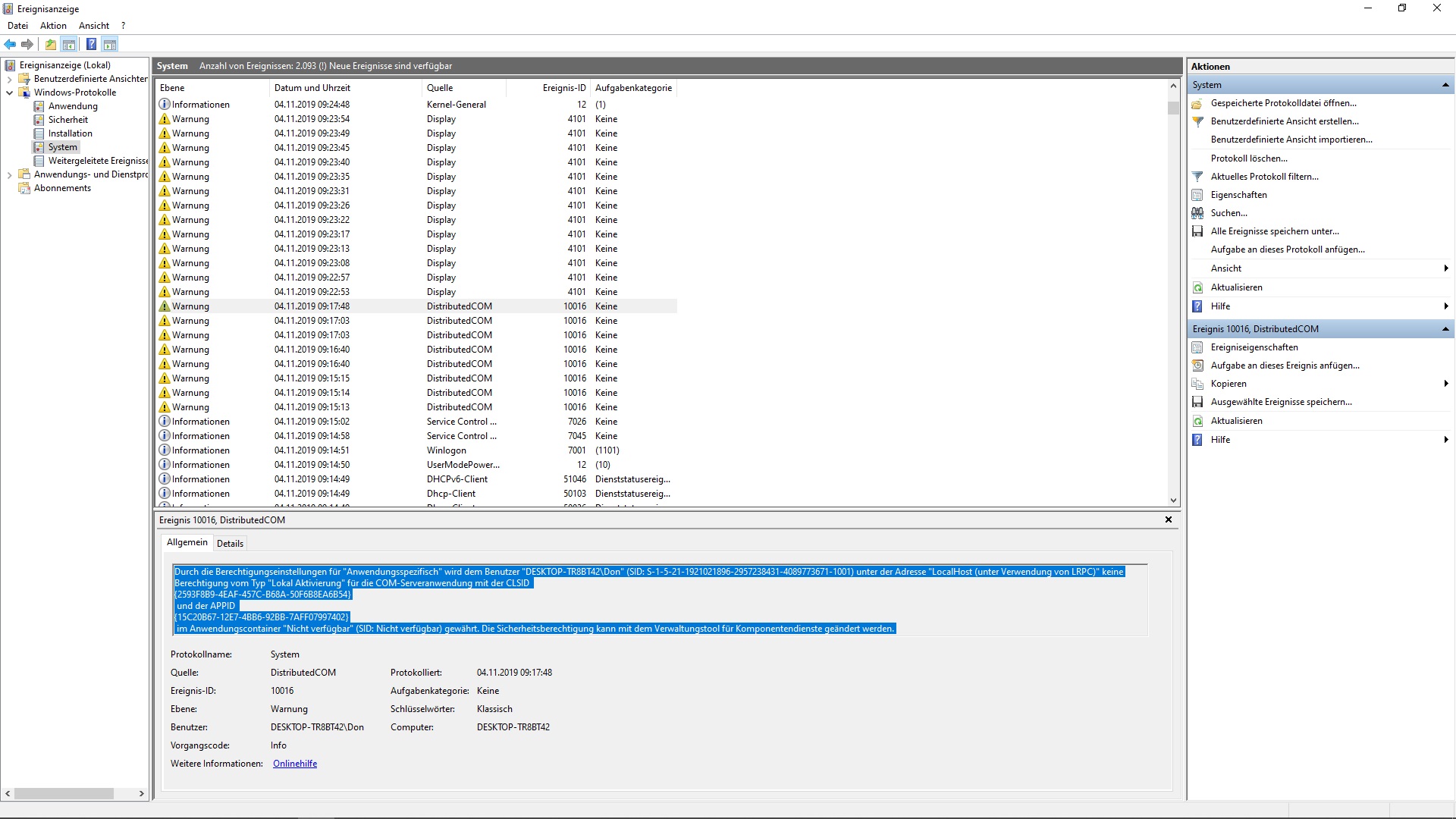1456x819 pixels.
Task: Collapse the Windows-Protokolle tree node
Action: pyautogui.click(x=9, y=93)
